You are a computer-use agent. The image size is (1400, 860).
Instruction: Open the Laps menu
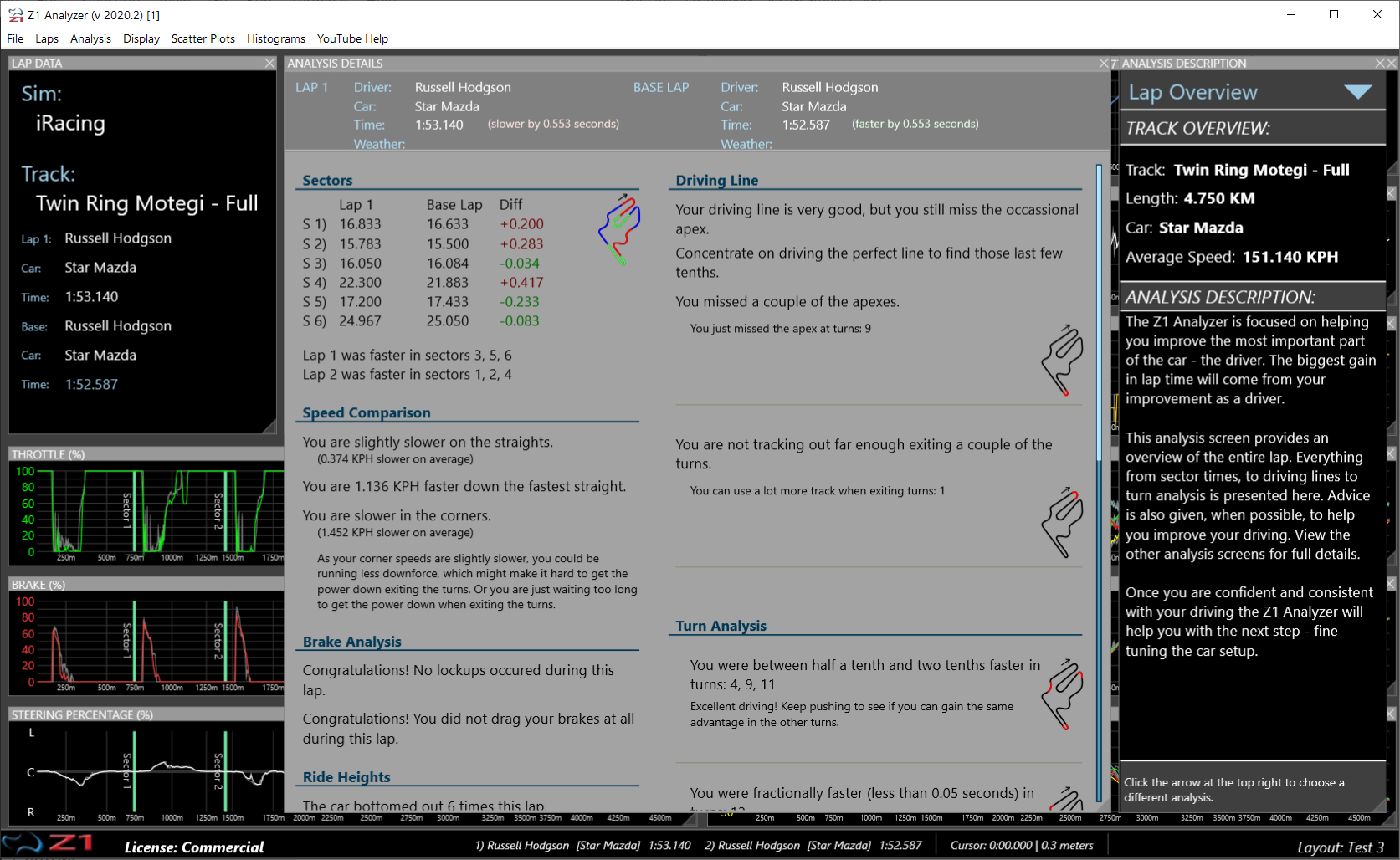tap(47, 38)
